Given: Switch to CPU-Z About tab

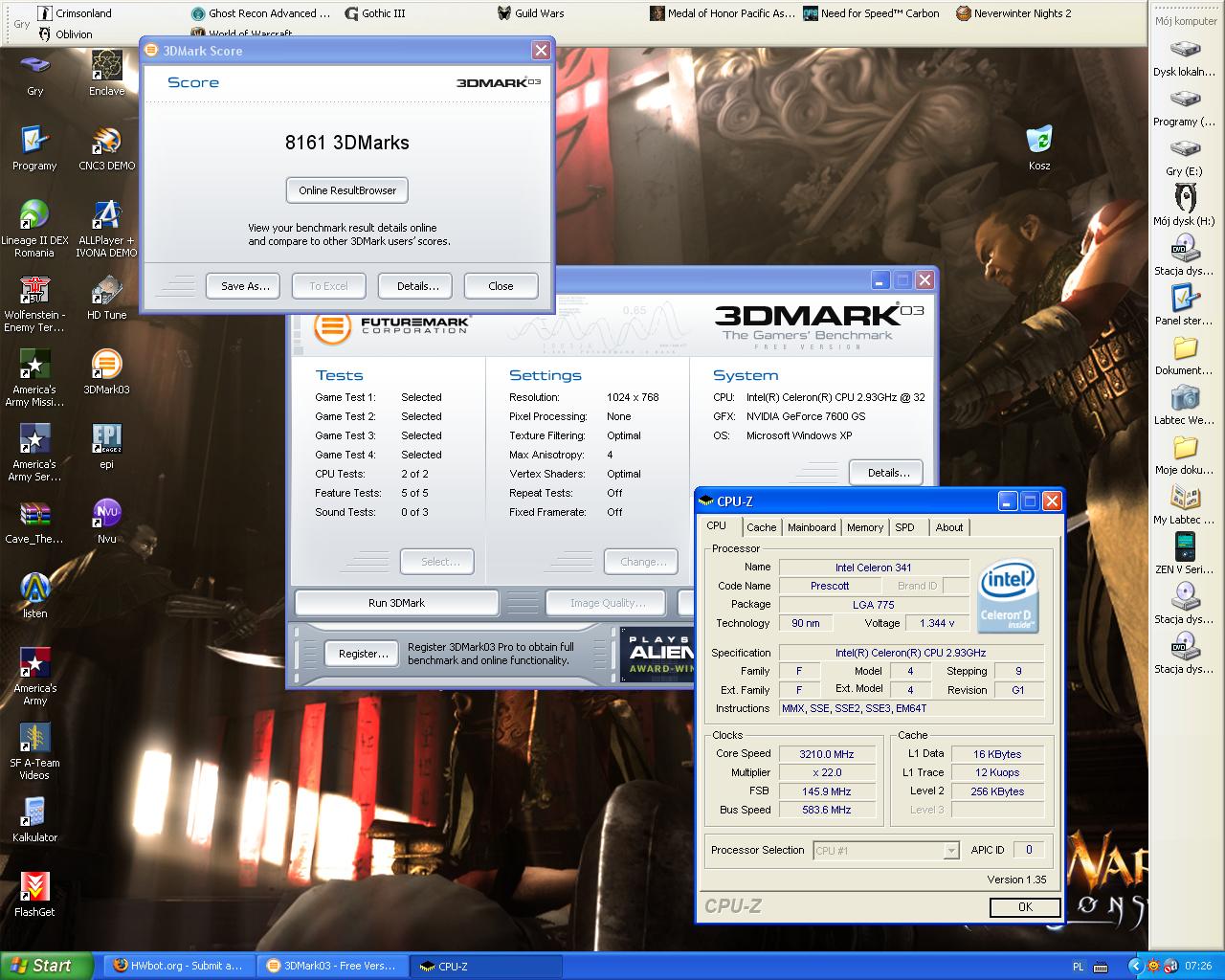Looking at the screenshot, I should pyautogui.click(x=949, y=527).
